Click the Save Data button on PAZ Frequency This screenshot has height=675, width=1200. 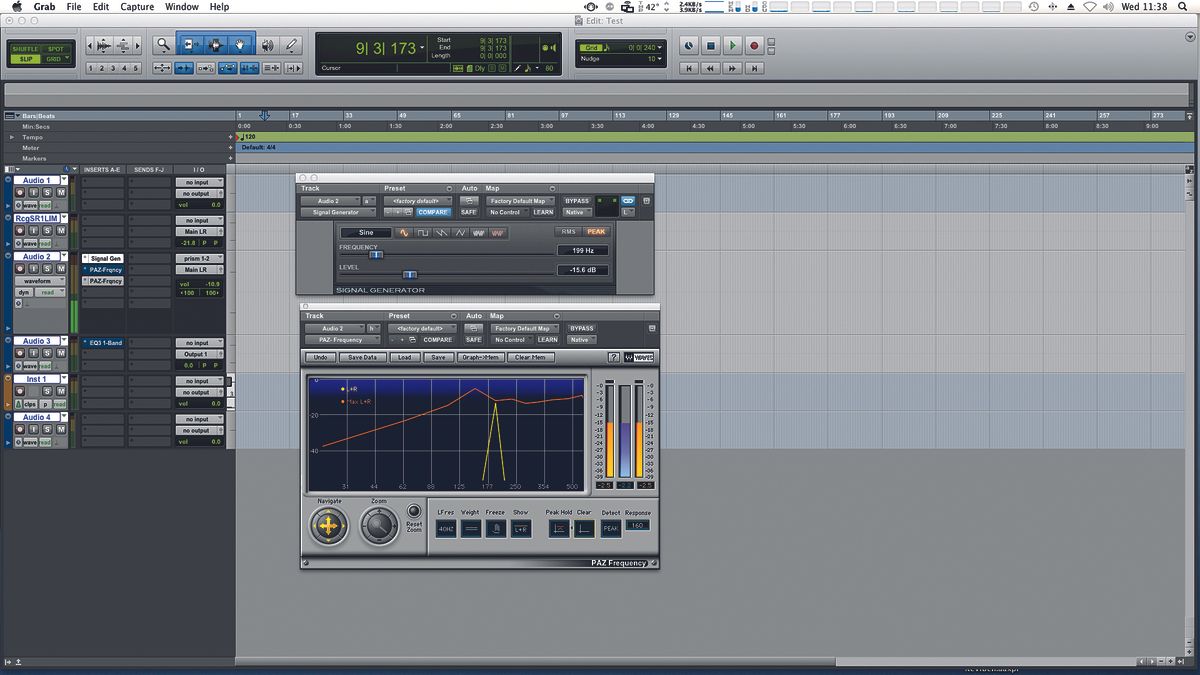[363, 357]
